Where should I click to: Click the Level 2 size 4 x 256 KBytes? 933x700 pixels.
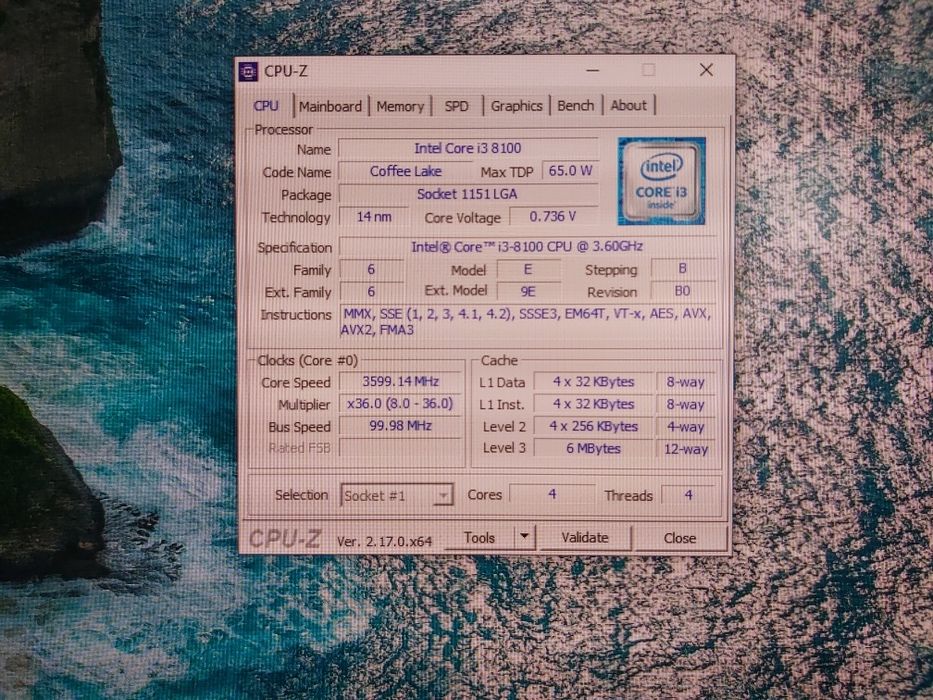[x=593, y=426]
